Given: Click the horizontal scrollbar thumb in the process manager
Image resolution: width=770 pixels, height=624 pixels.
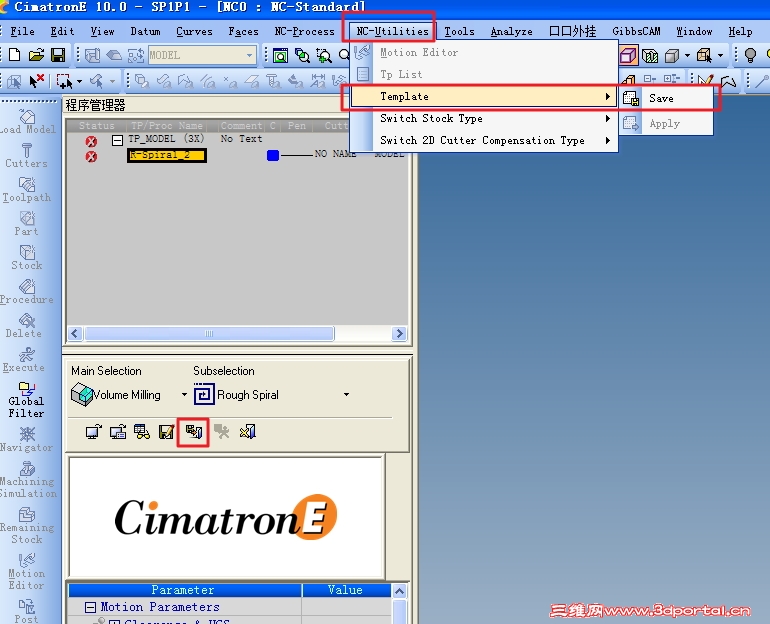Looking at the screenshot, I should [209, 334].
